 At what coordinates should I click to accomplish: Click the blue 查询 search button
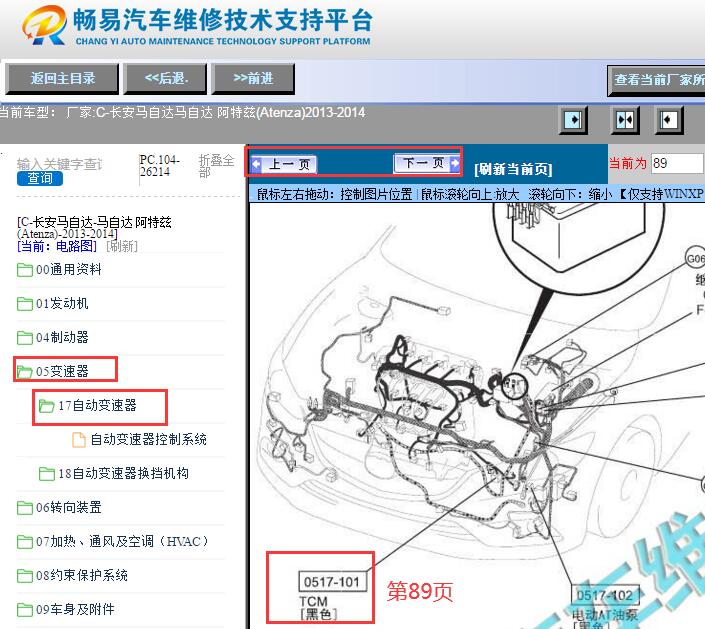pyautogui.click(x=40, y=178)
